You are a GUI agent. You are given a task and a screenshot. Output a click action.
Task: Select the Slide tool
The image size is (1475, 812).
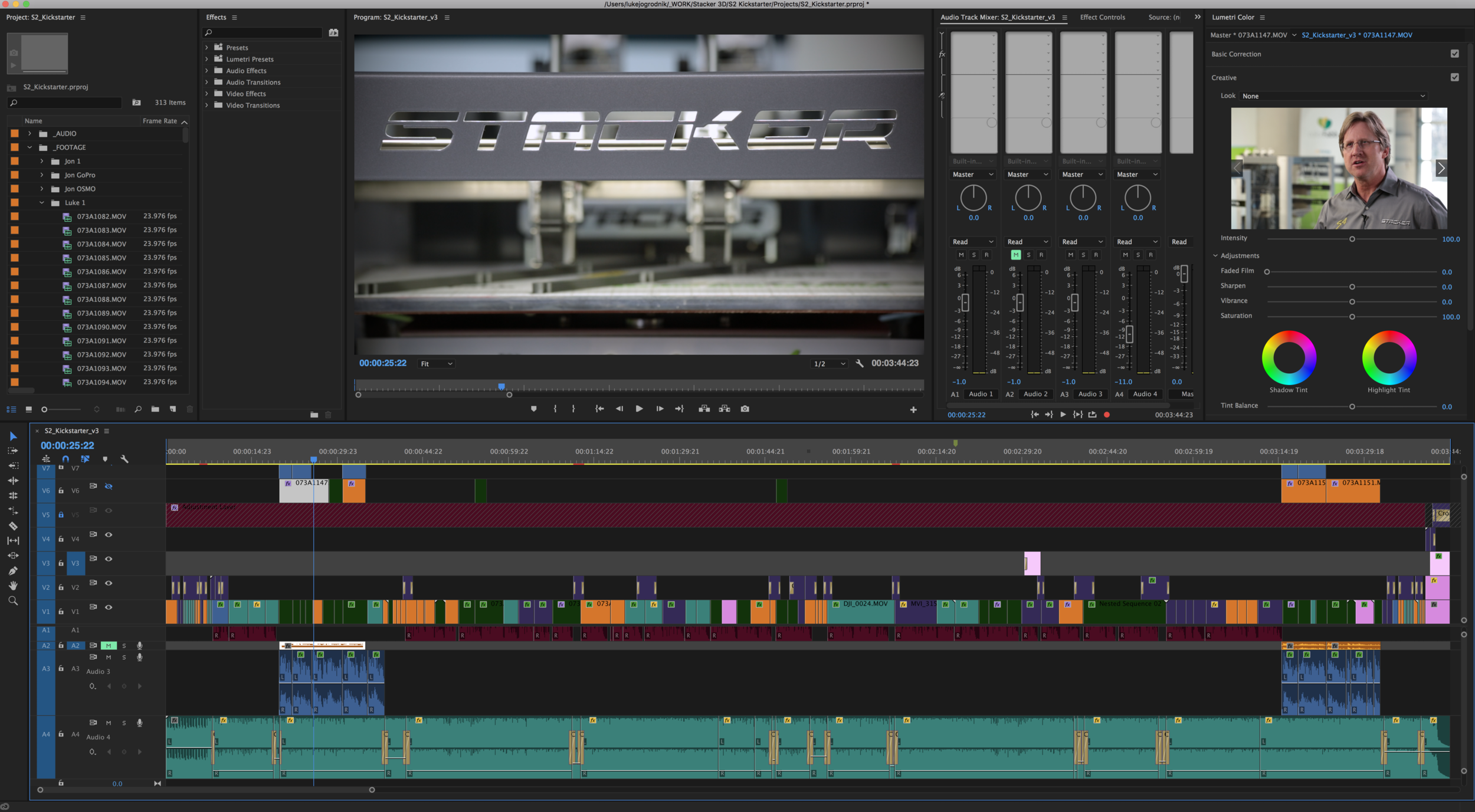pos(13,555)
